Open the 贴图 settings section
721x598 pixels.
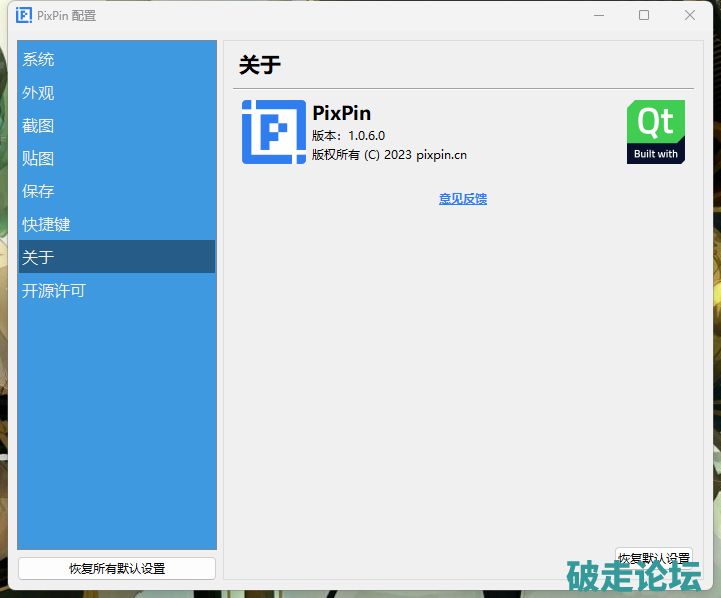117,159
